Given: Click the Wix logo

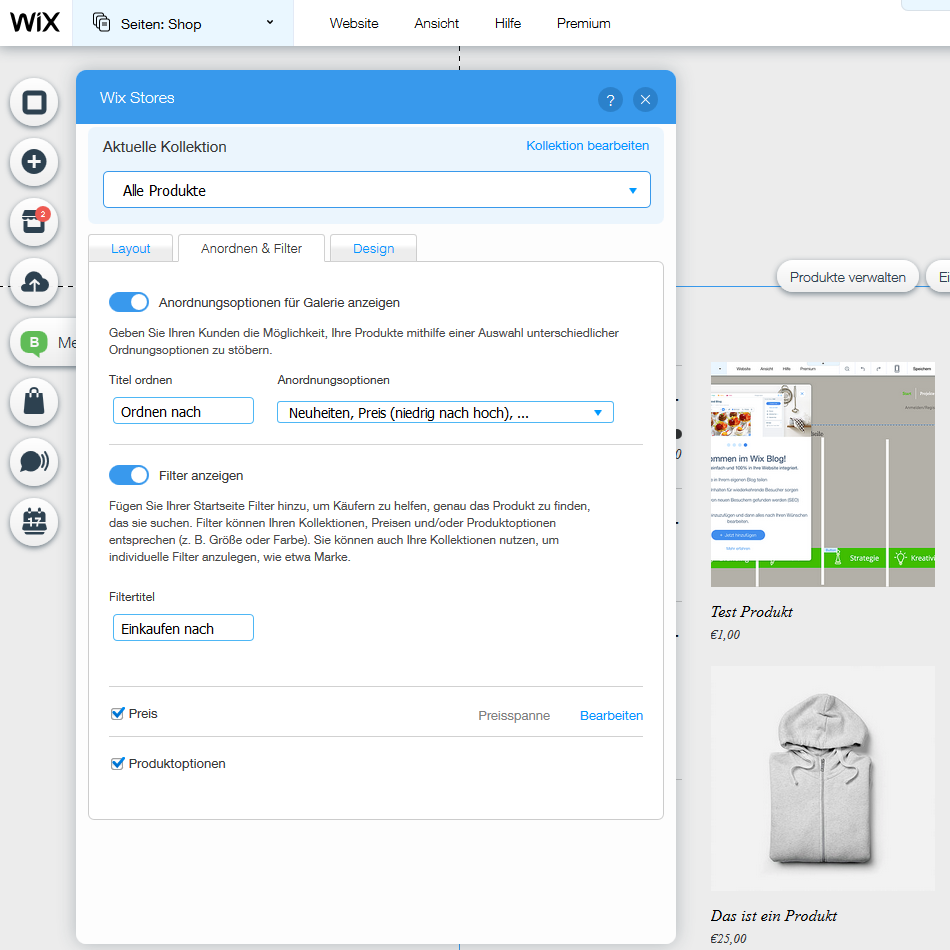Looking at the screenshot, I should pos(35,22).
